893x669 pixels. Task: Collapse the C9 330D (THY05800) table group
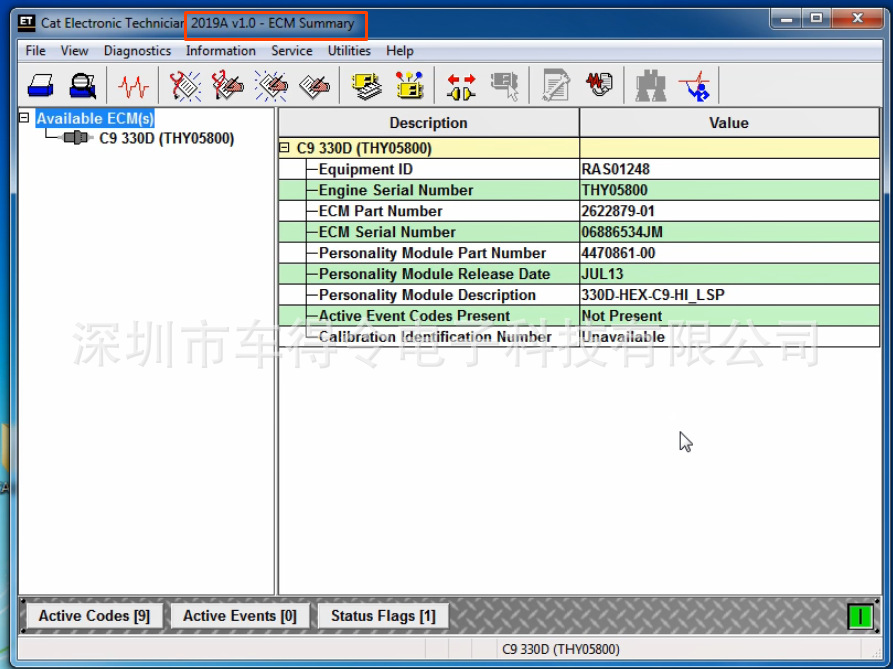285,148
